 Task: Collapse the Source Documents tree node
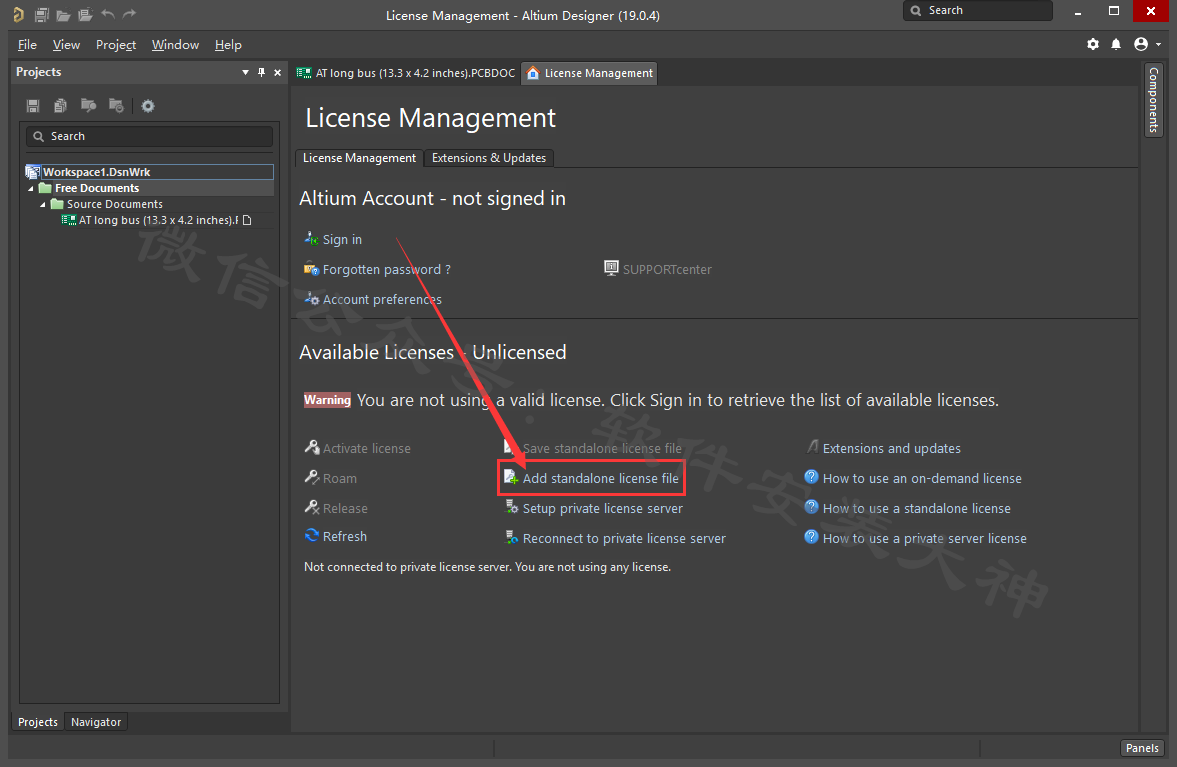43,204
